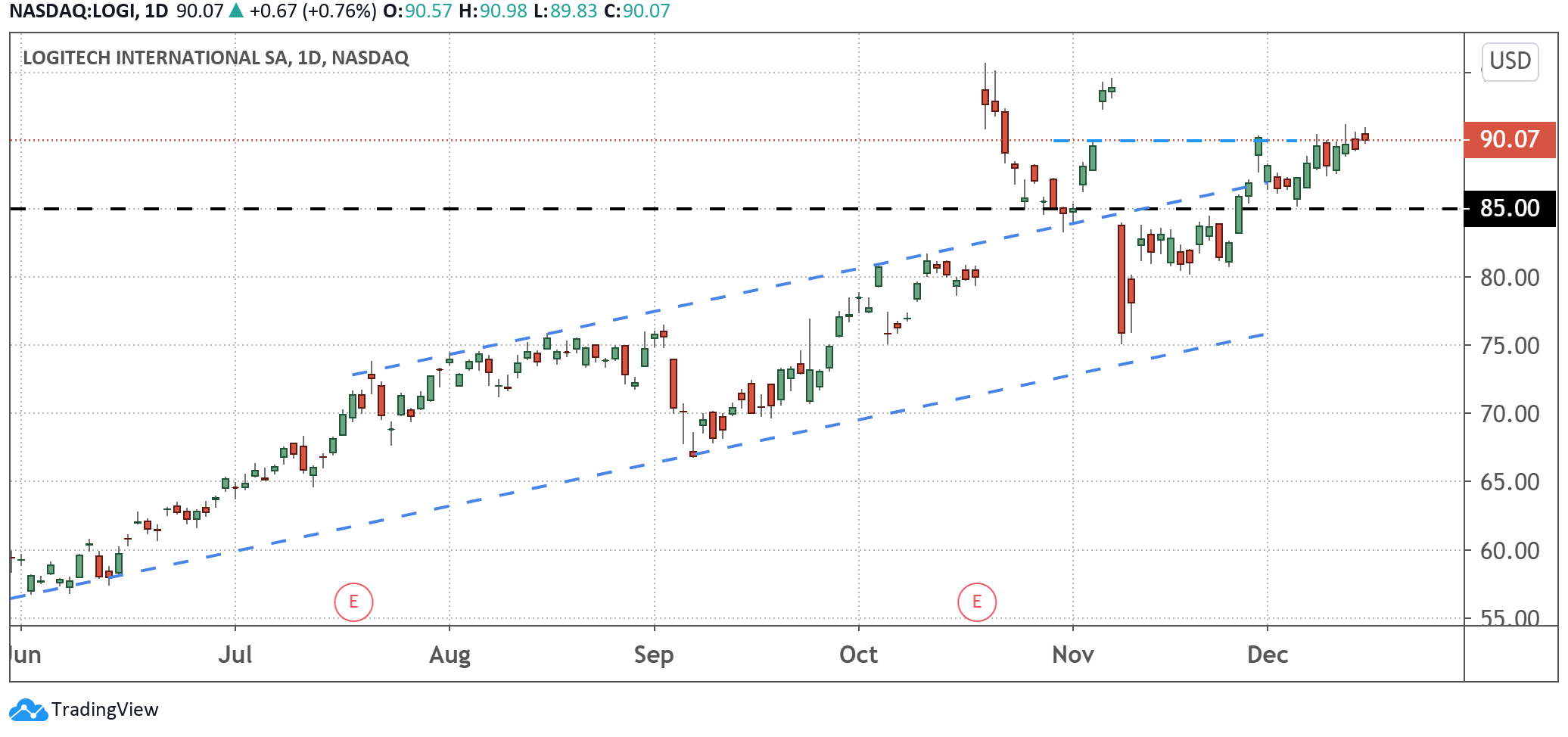This screenshot has width=1568, height=737.
Task: Click the Jul label on time axis
Action: click(235, 655)
